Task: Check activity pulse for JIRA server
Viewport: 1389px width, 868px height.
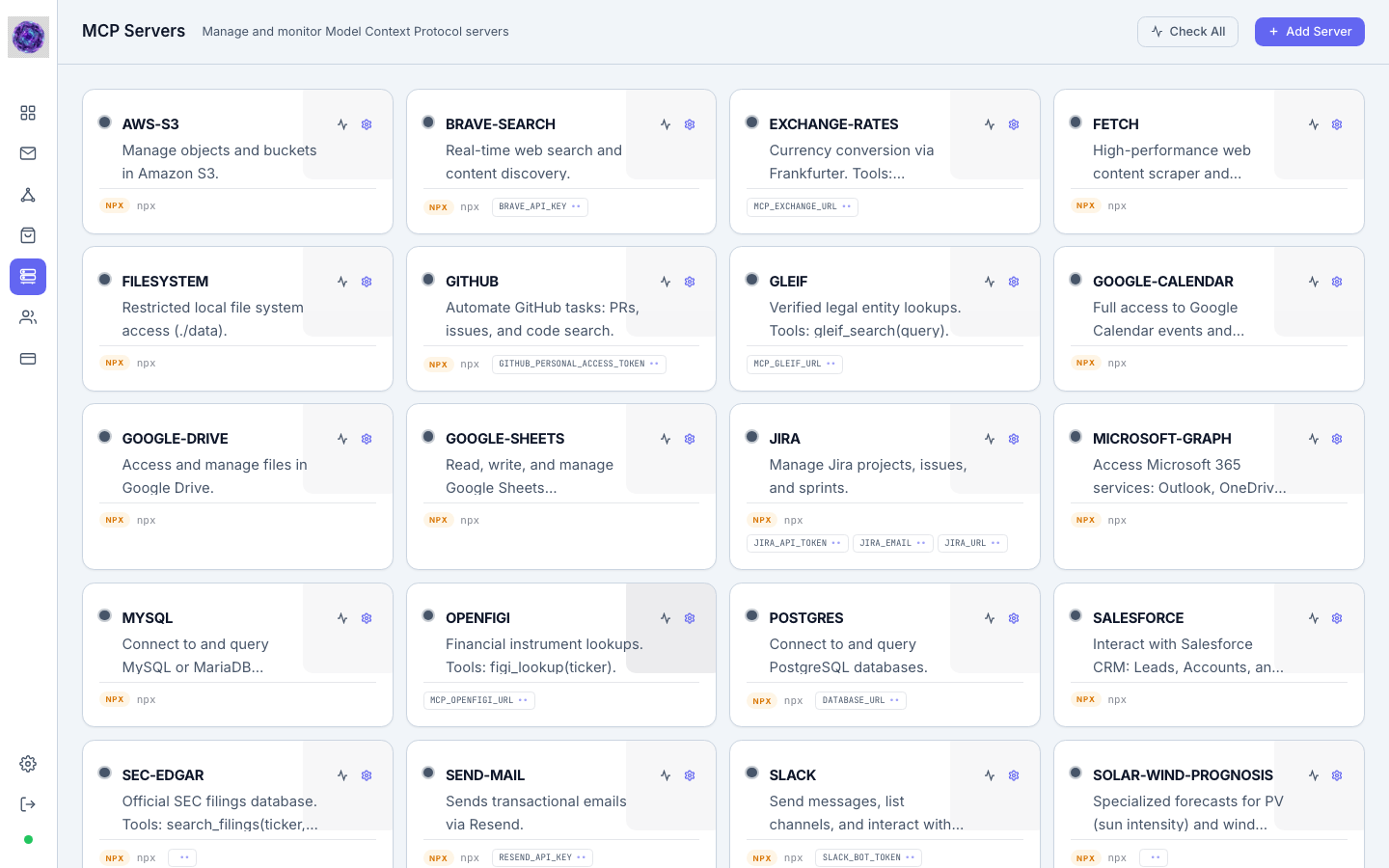Action: [x=990, y=439]
